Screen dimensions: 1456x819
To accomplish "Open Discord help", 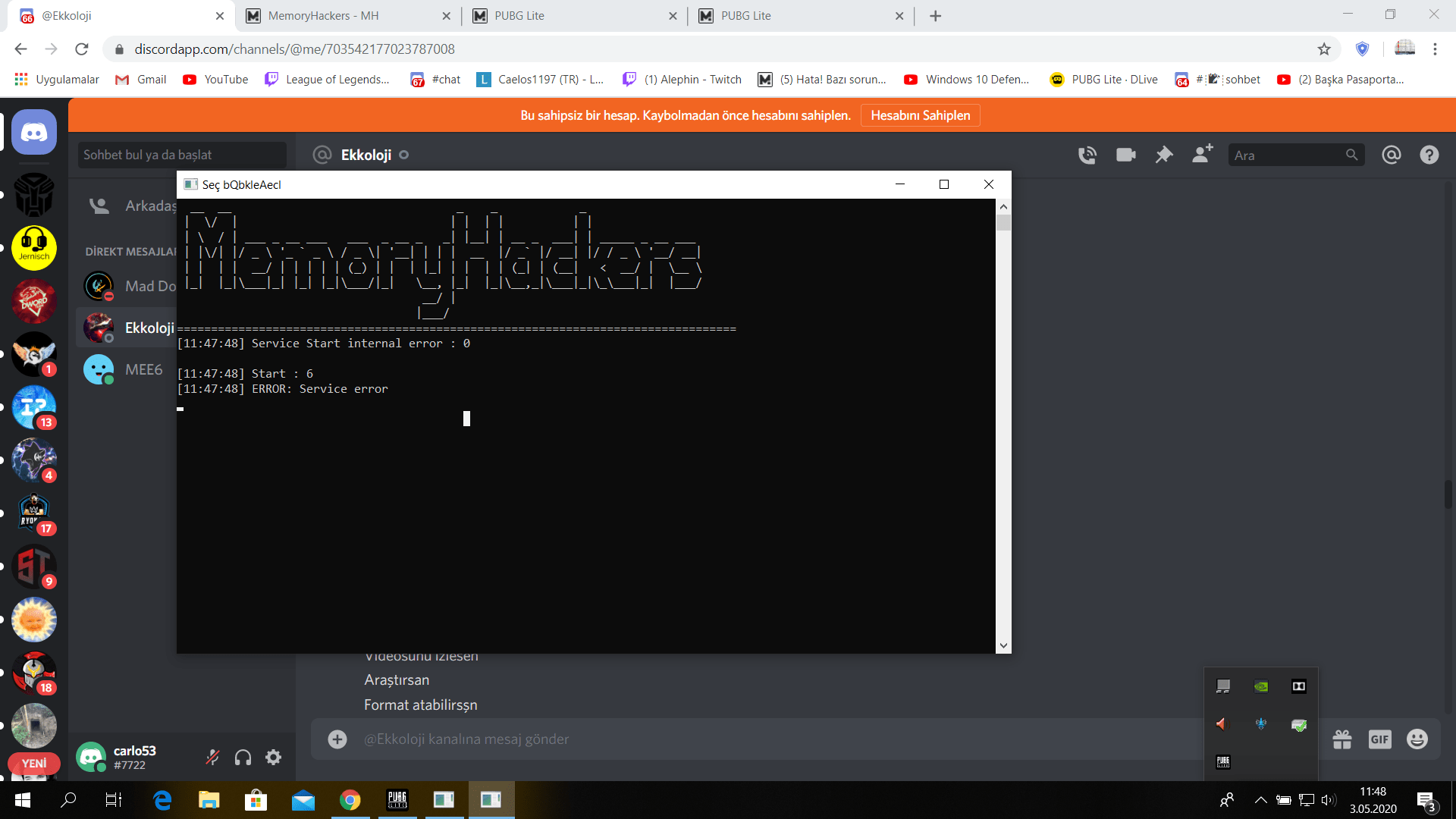I will (1429, 155).
